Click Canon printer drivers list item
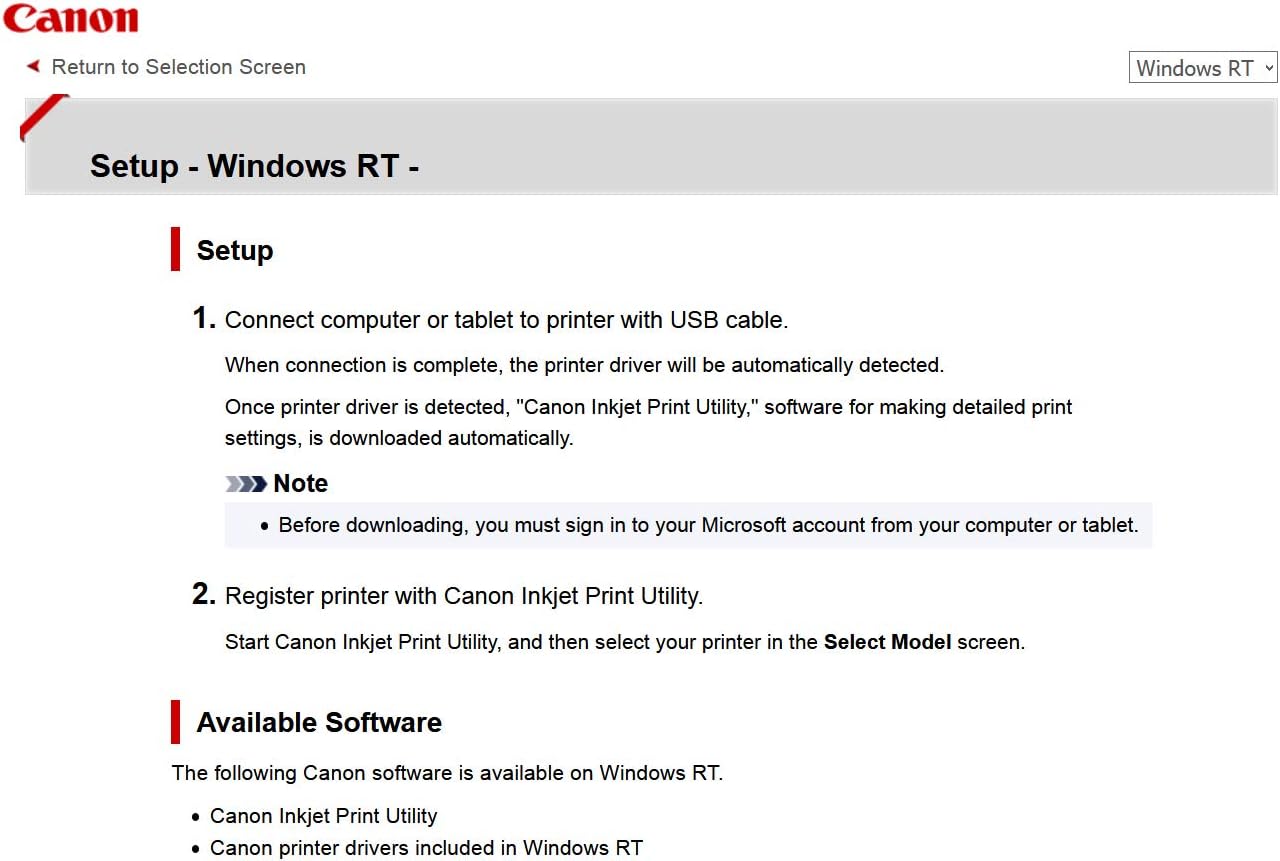 tap(426, 849)
